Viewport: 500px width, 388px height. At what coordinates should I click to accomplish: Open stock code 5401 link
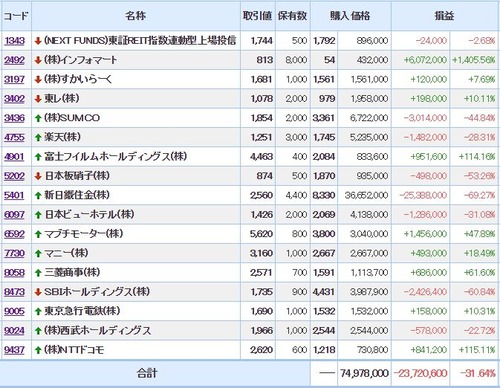(x=14, y=195)
